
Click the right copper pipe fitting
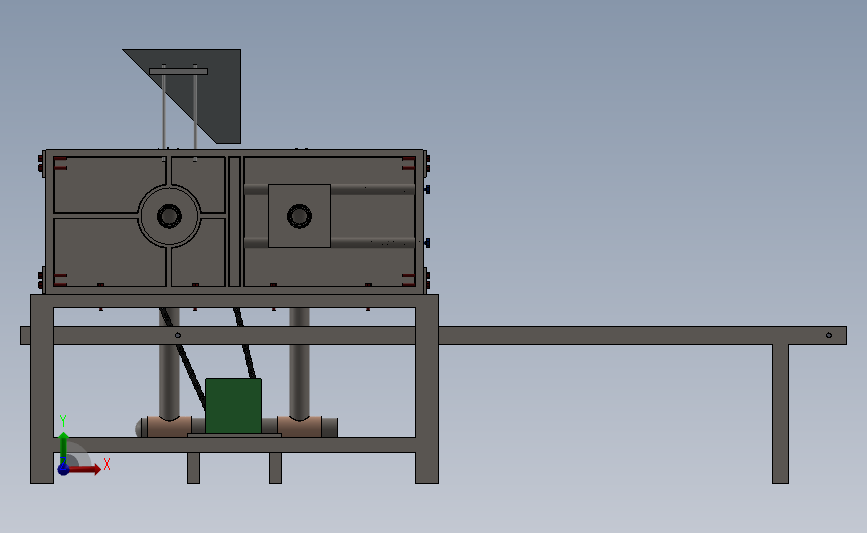tap(299, 427)
